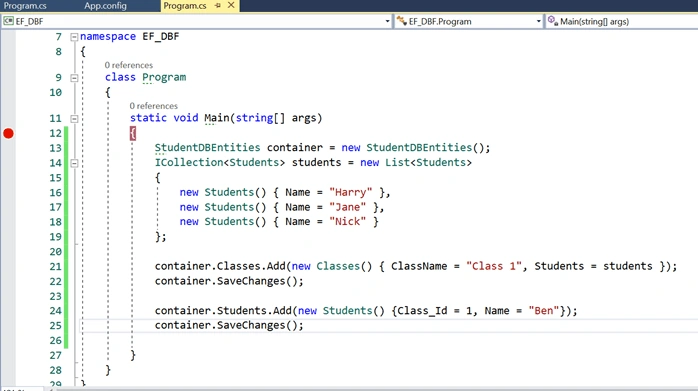Pin the active Program.cs tab
Image resolution: width=698 pixels, height=391 pixels.
click(217, 5)
